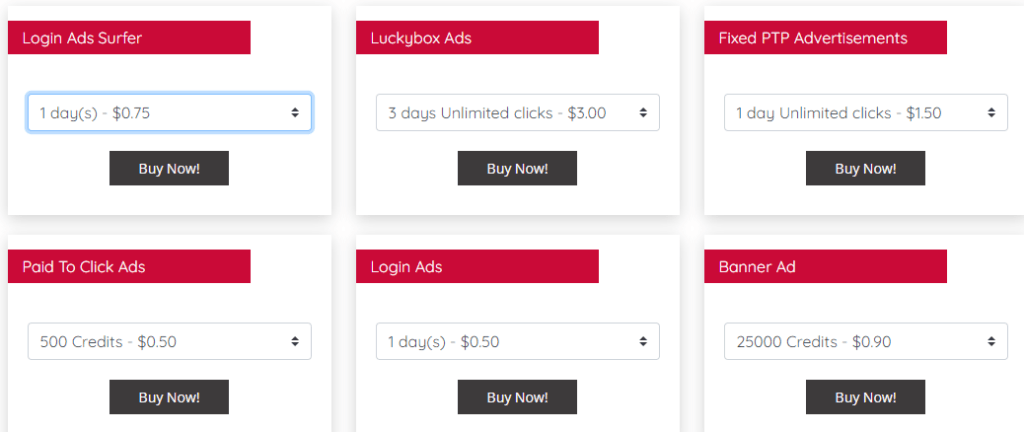
Task: Click the arrow icon on 500 Credits dropdown
Action: 295,341
